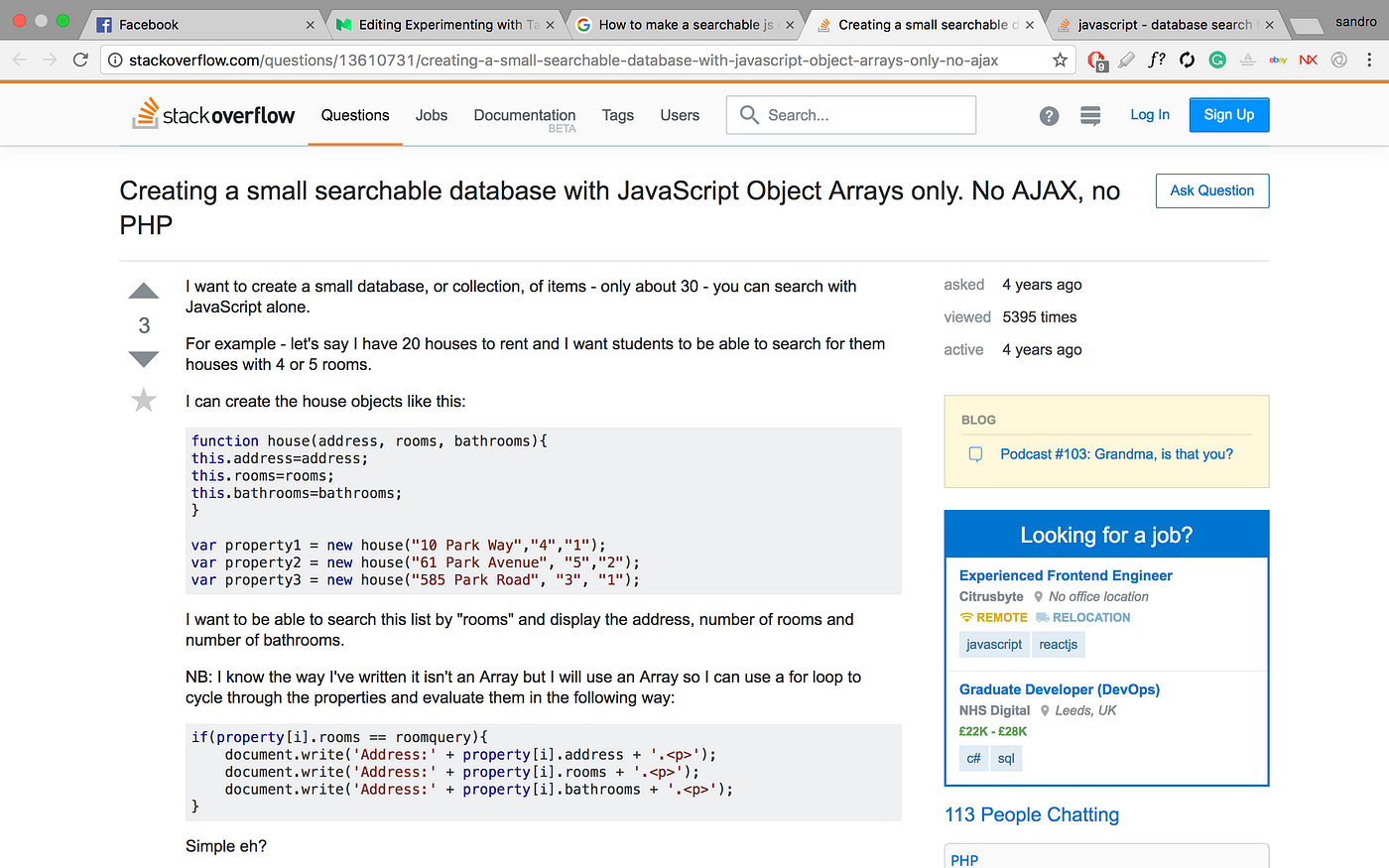This screenshot has height=868, width=1389.
Task: Open the red NX extension icon
Action: (x=1309, y=61)
